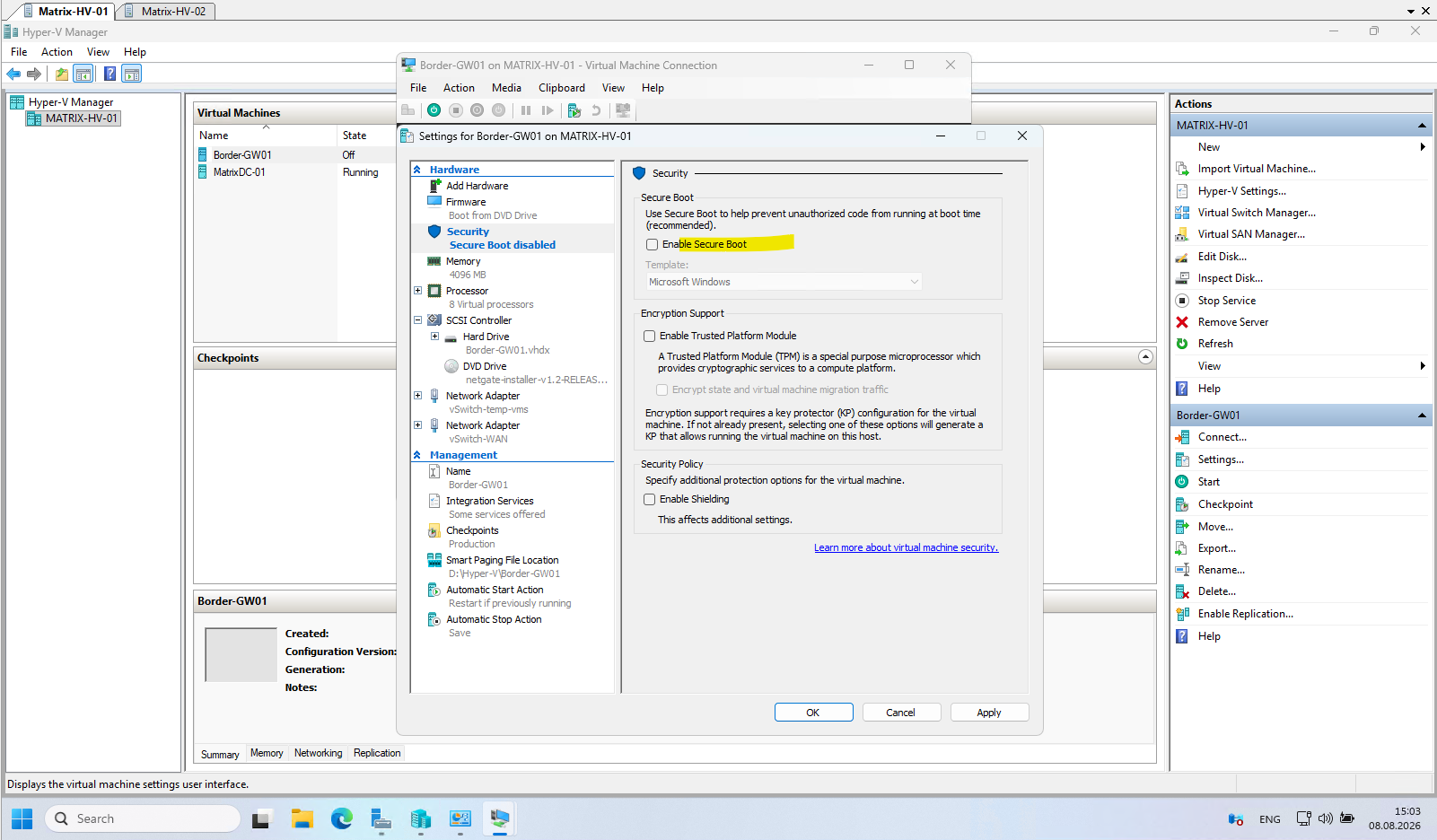Open Clipboard menu in VM Connection
1437x840 pixels.
pos(562,88)
